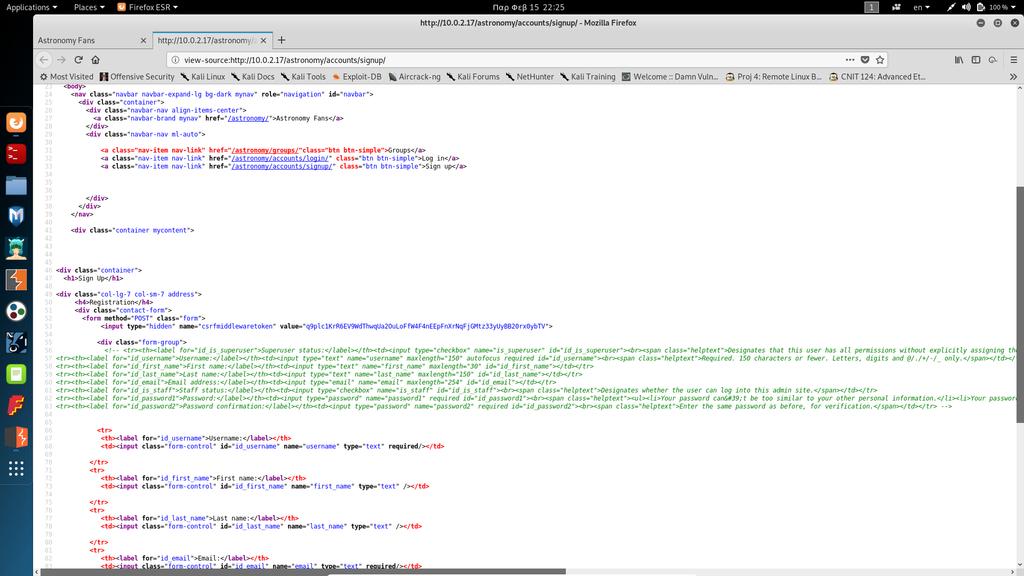
Task: Open the Exploit-DB bookmark
Action: pyautogui.click(x=357, y=76)
